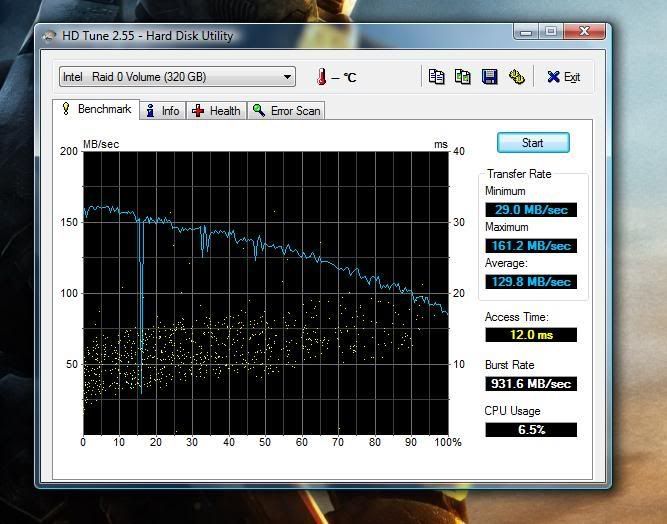
Task: Click the CPU Usage label
Action: coord(513,411)
